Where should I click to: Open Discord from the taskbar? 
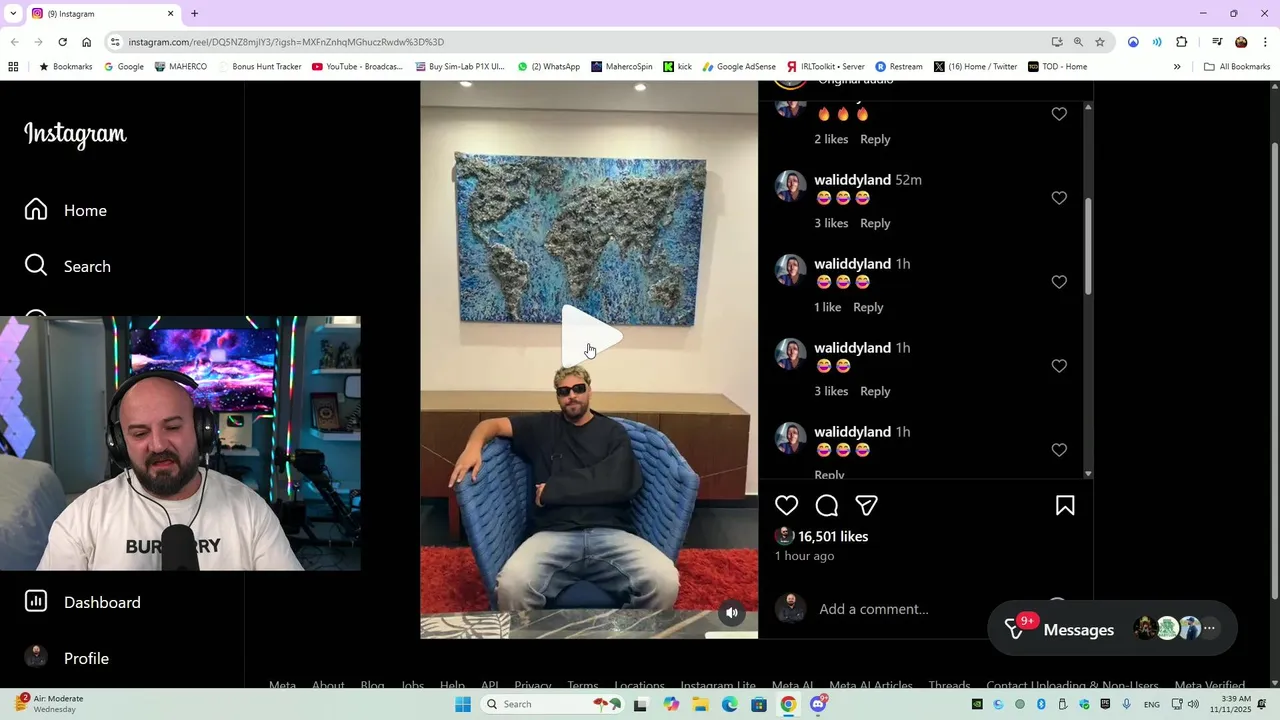pos(818,704)
